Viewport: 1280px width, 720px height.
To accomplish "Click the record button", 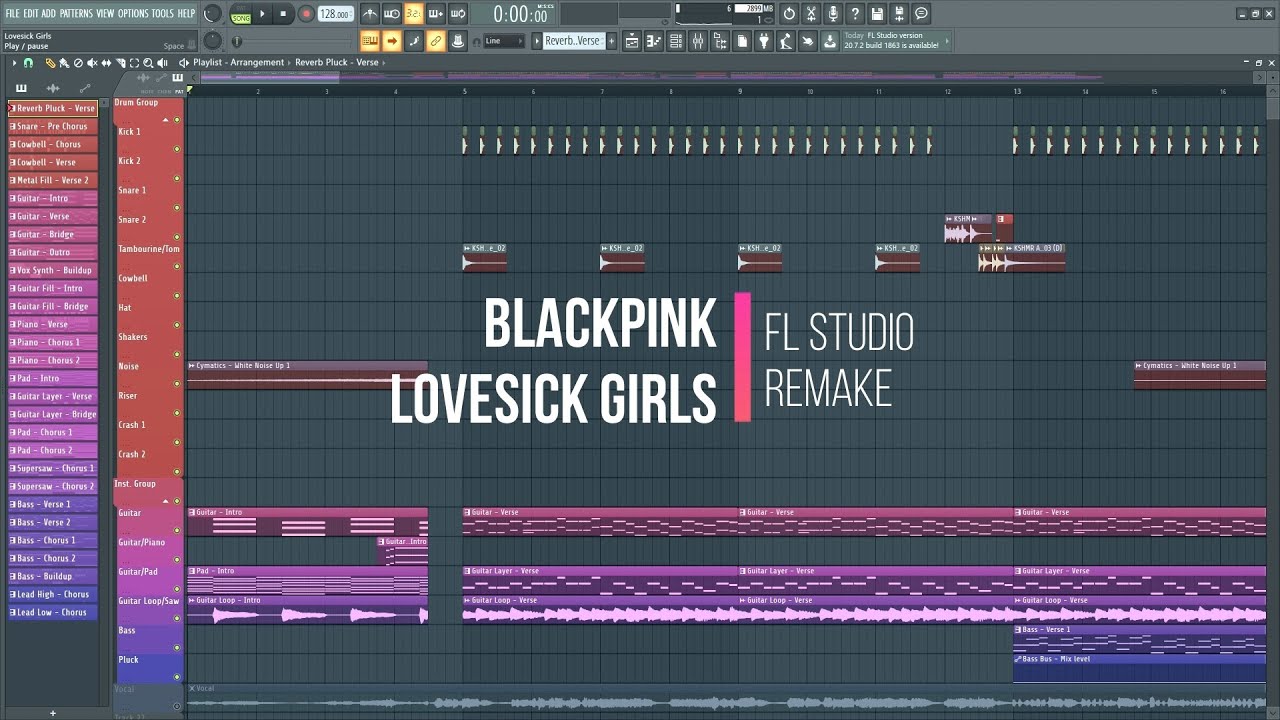I will tap(306, 14).
